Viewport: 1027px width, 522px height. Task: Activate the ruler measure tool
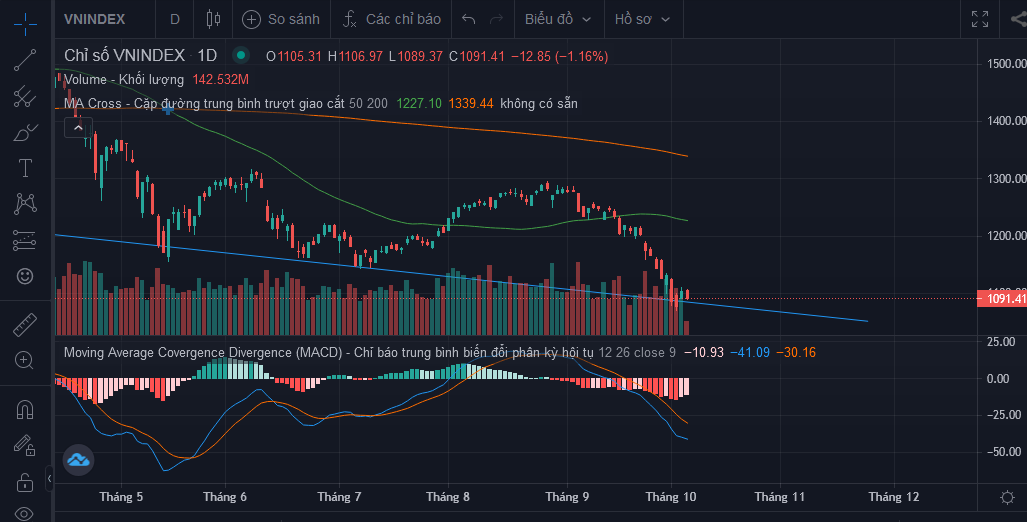click(25, 324)
